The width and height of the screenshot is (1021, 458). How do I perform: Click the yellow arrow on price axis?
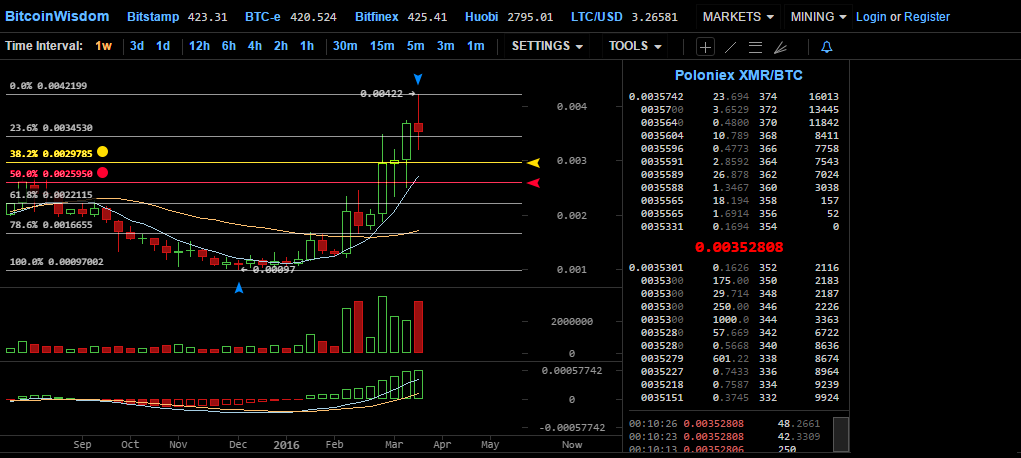coord(534,162)
